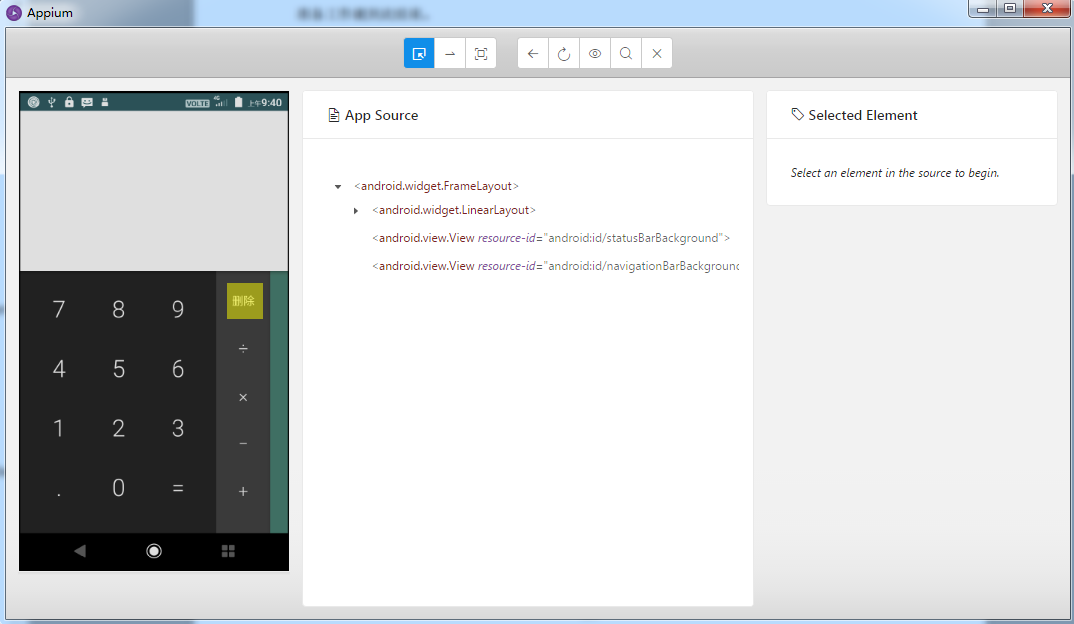Click the VOLTE indicator in status bar
The image size is (1074, 624).
click(x=197, y=103)
